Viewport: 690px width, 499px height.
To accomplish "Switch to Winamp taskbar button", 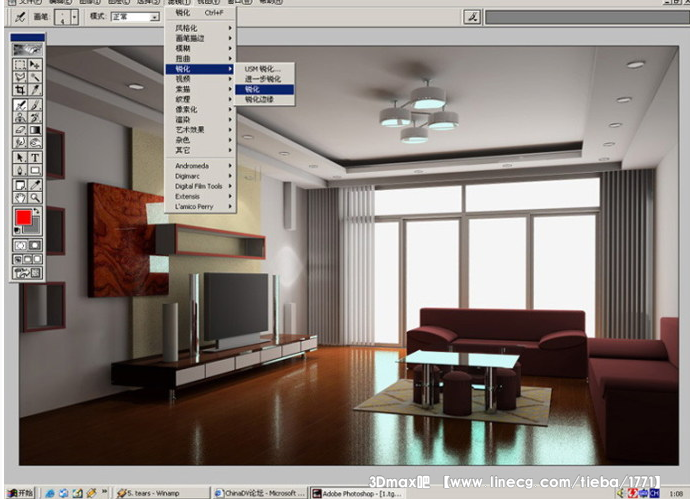I will 161,493.
